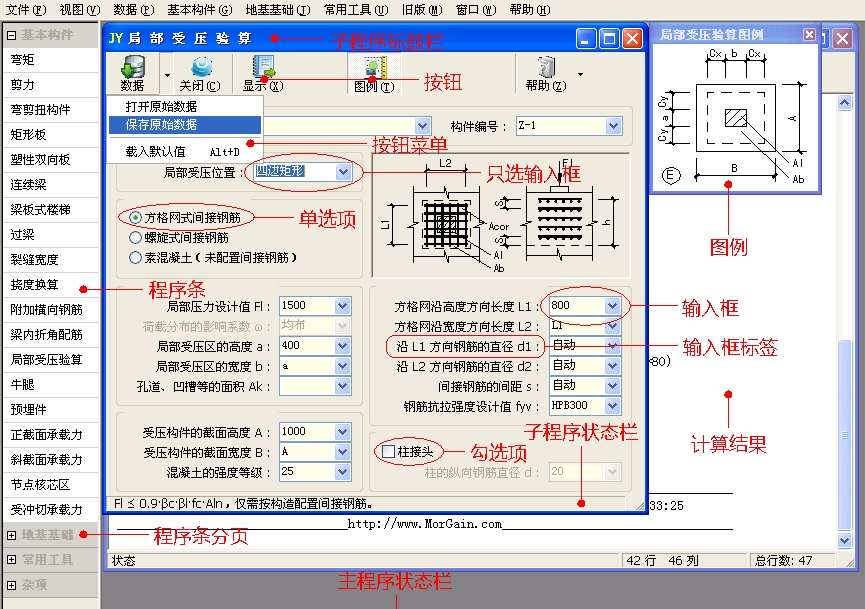Open the 方格网沿高度方向长度 L1 dropdown

(612, 306)
